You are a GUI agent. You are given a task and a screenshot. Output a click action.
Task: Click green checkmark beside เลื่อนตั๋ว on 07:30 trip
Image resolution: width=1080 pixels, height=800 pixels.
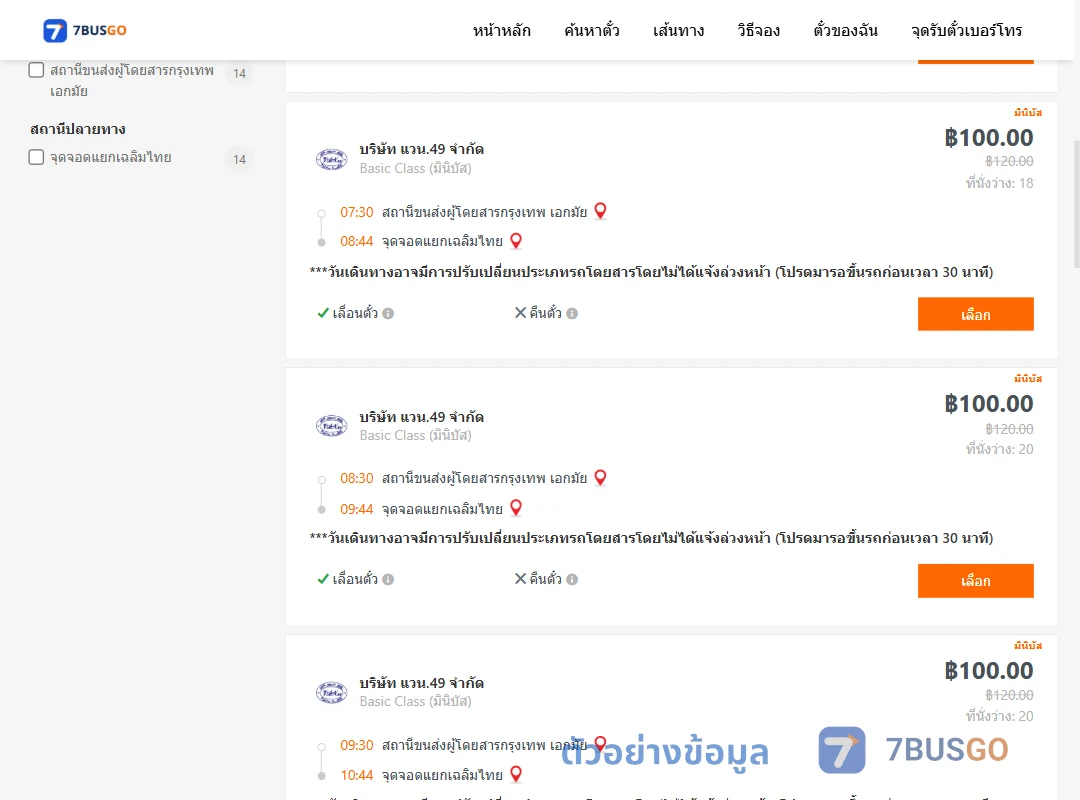point(323,313)
